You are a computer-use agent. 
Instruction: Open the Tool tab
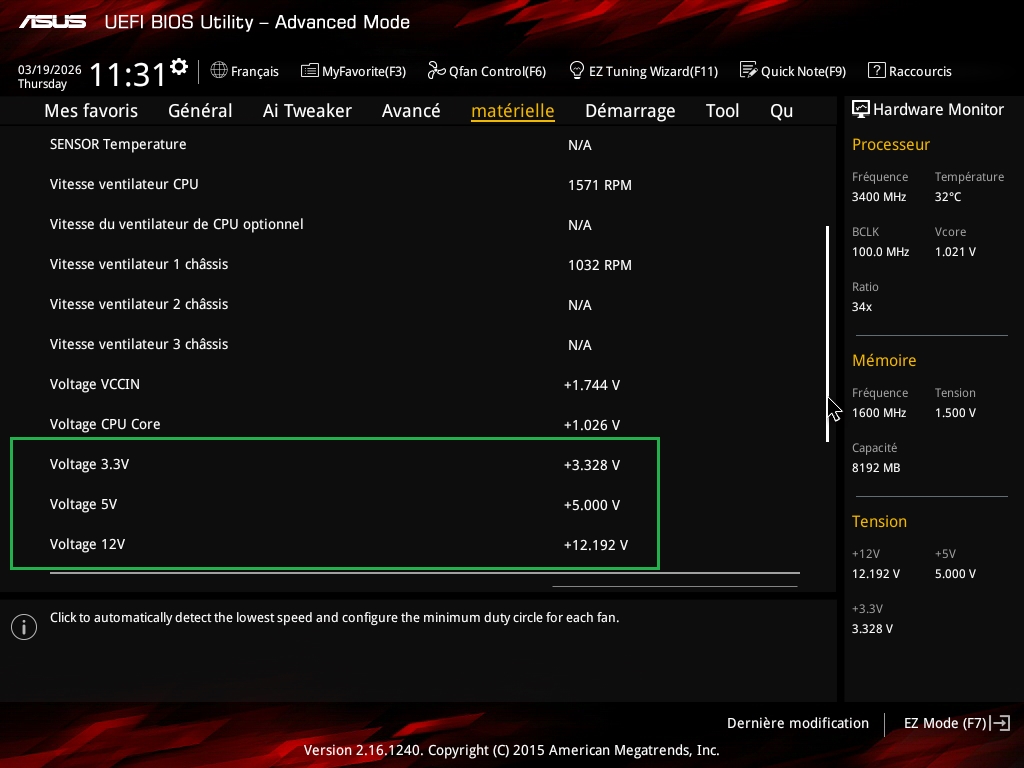pos(722,111)
